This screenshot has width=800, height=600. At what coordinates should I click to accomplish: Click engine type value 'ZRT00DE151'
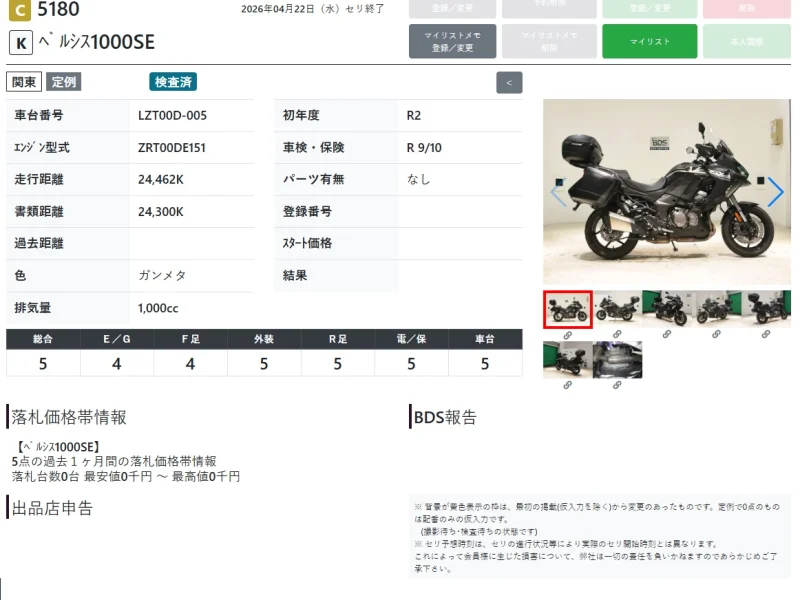pyautogui.click(x=171, y=148)
